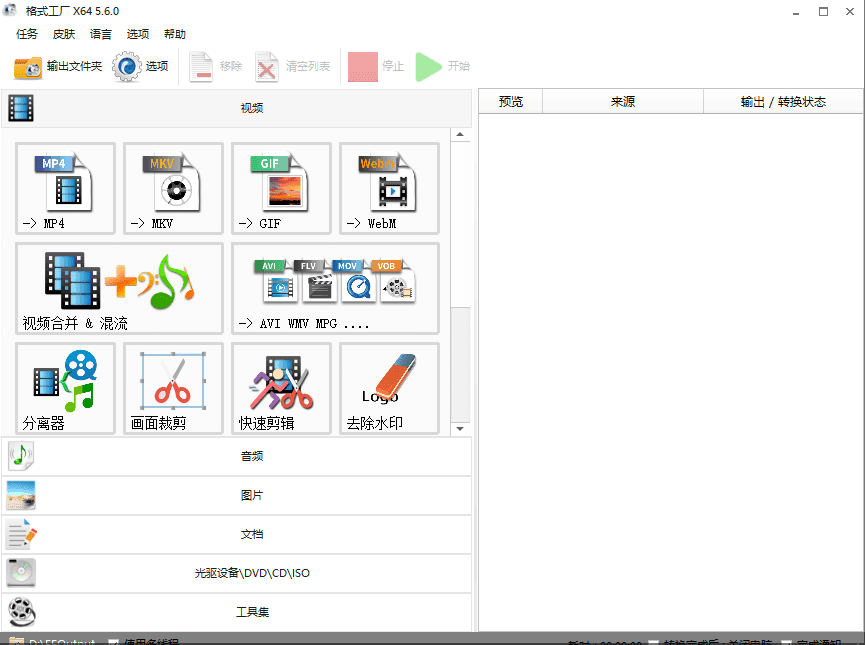Select the GIF output format

coord(280,189)
